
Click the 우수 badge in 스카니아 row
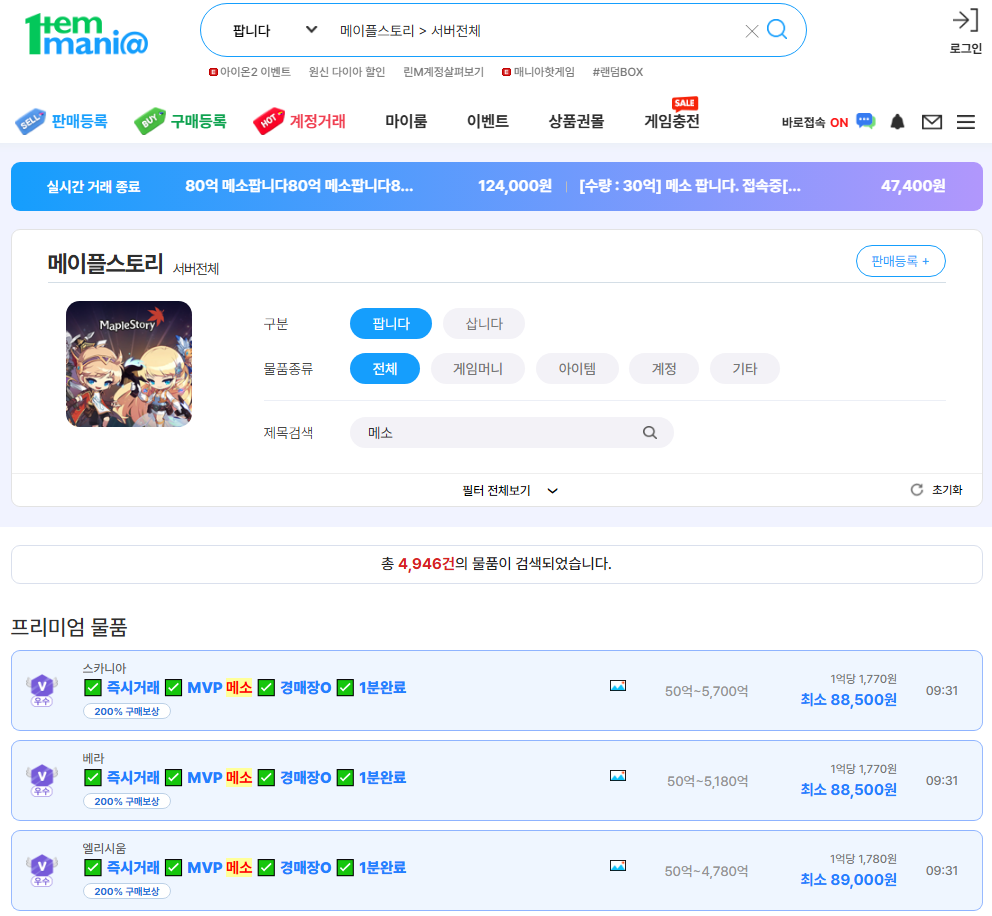(x=42, y=690)
